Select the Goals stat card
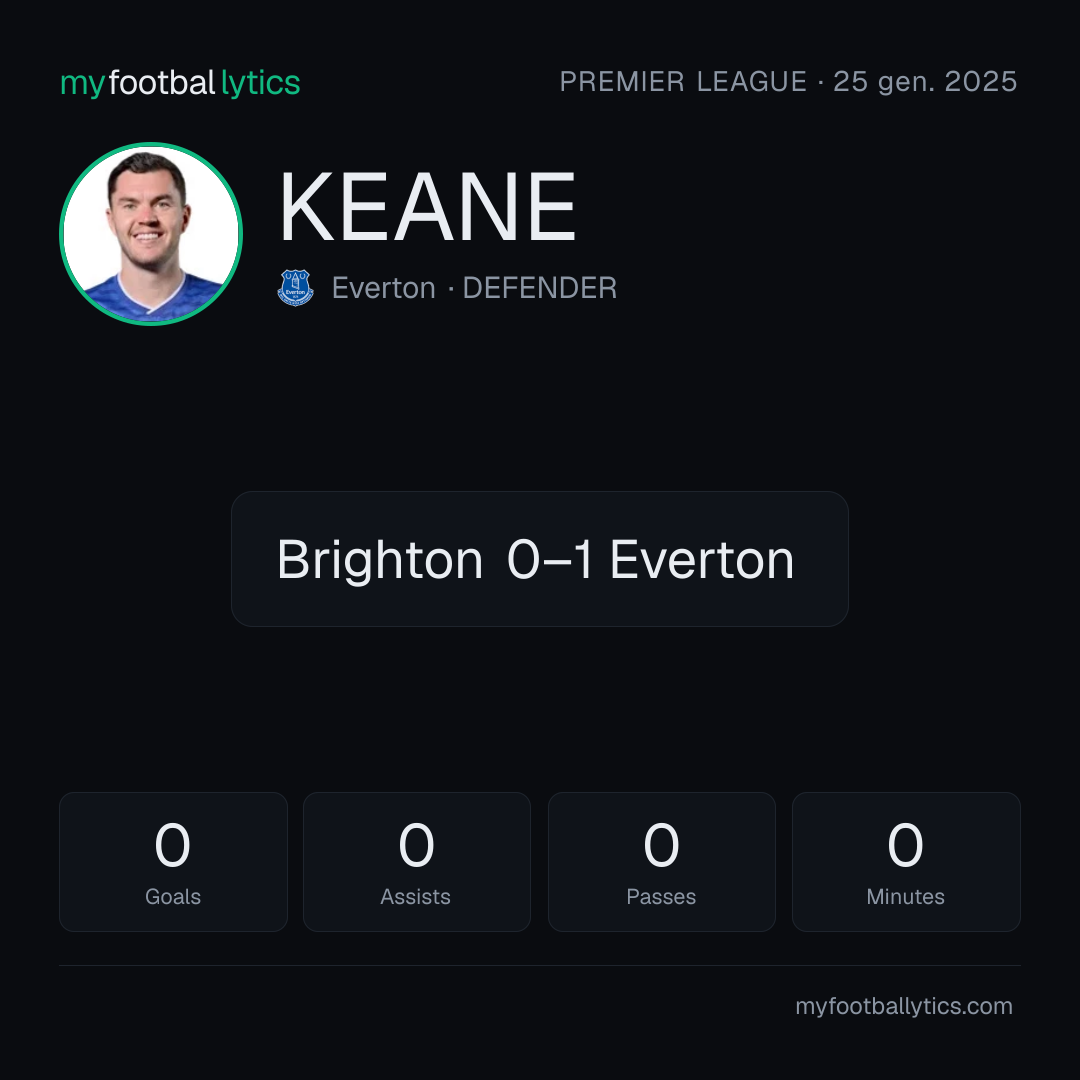1080x1080 pixels. pos(173,862)
